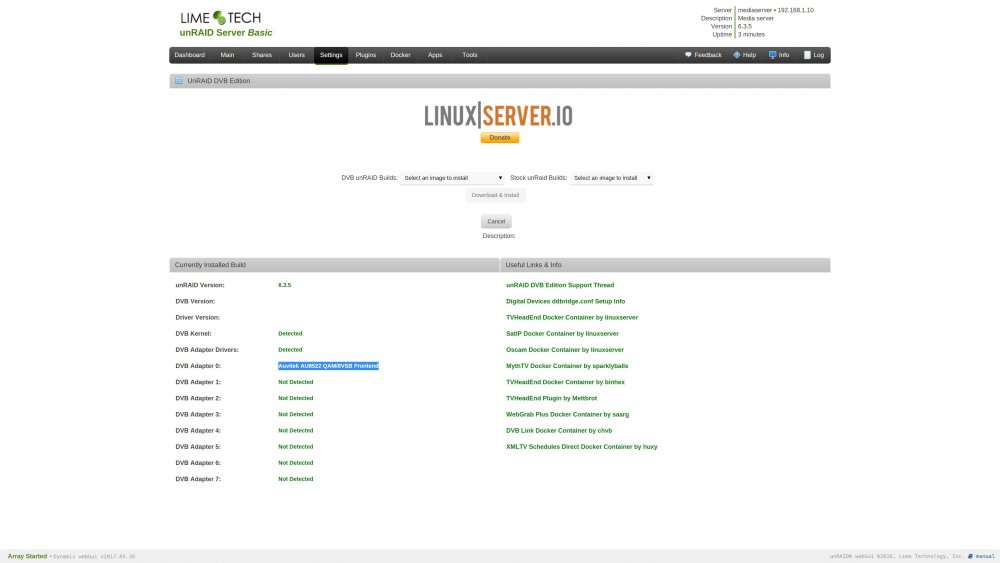Click the Download & Install button
This screenshot has width=1000, height=563.
[496, 195]
